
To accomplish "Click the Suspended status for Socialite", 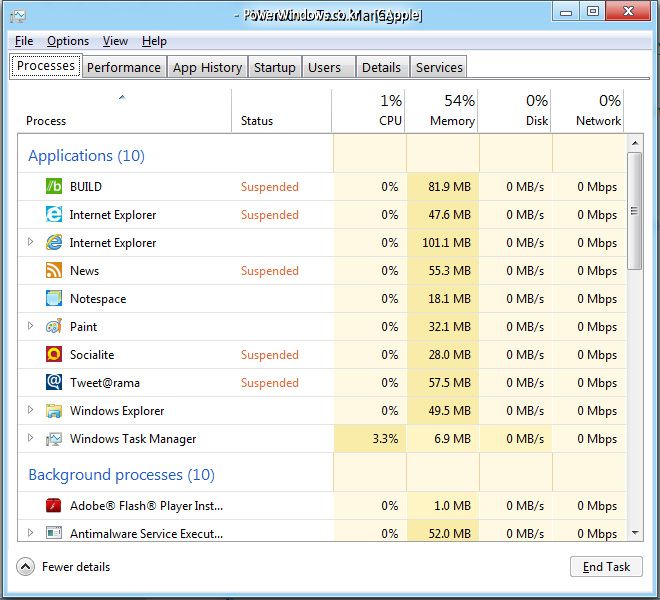I will tap(269, 355).
